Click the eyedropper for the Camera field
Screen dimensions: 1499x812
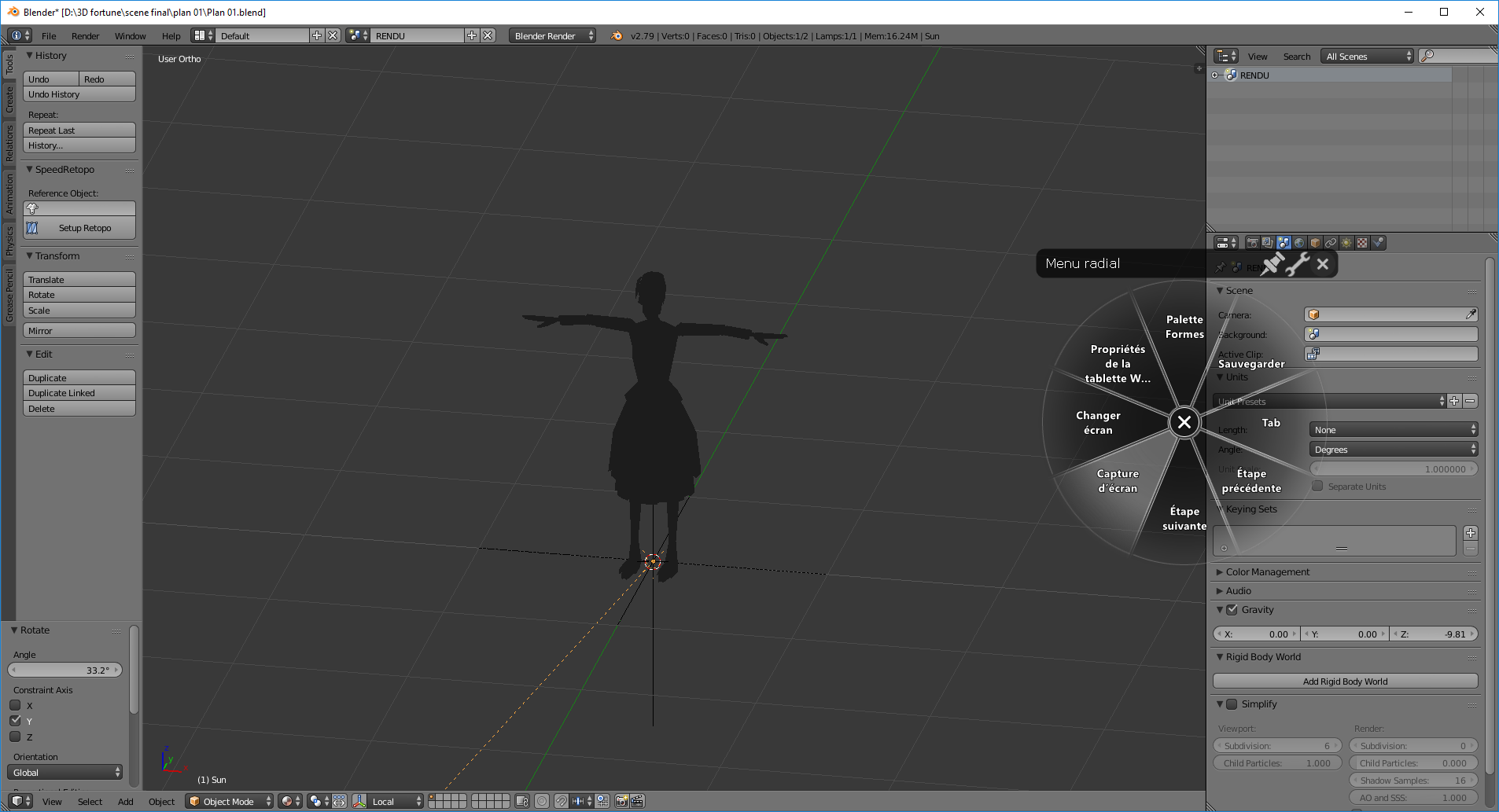pyautogui.click(x=1471, y=314)
